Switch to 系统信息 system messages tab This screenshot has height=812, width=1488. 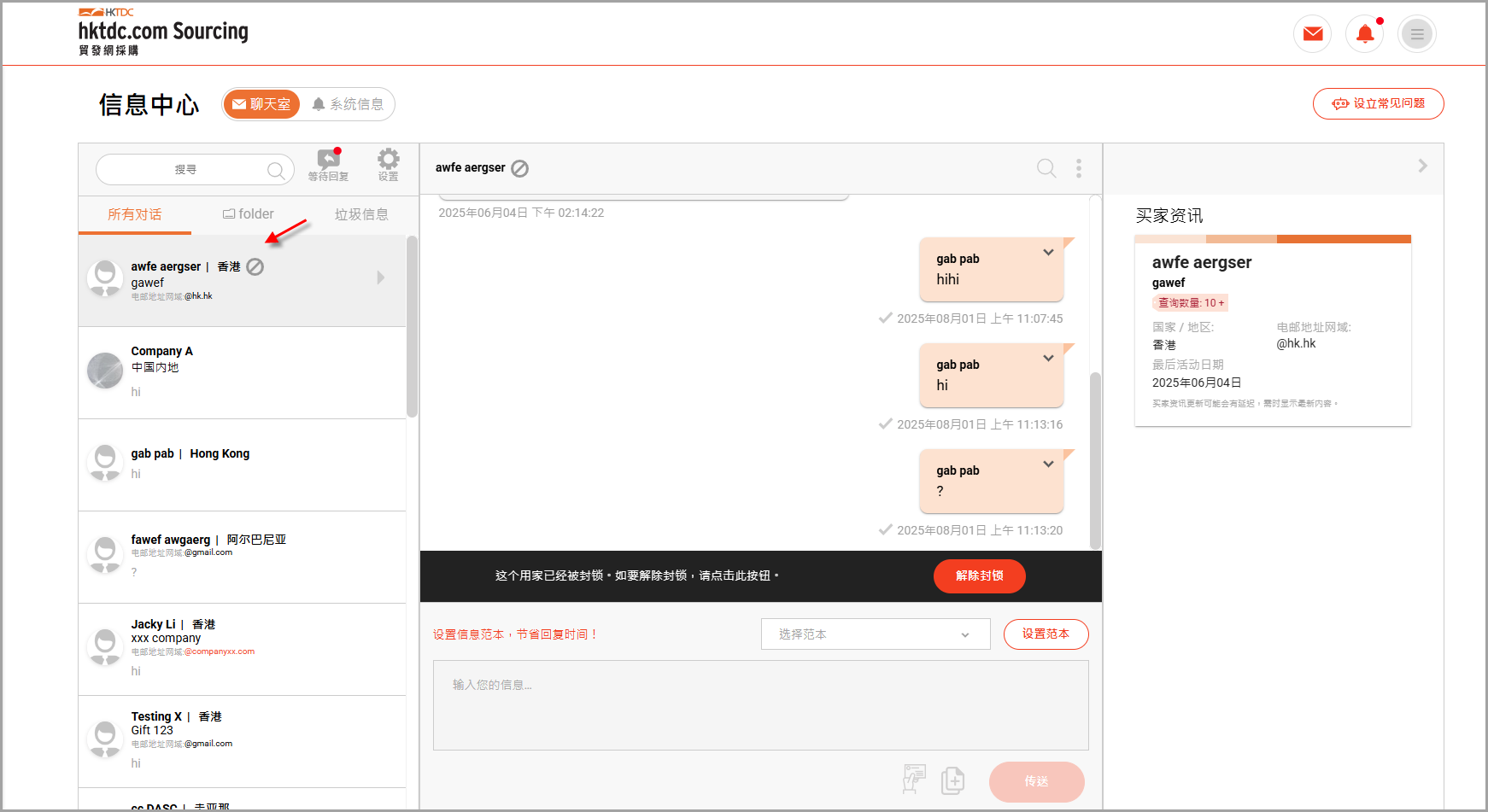point(348,104)
